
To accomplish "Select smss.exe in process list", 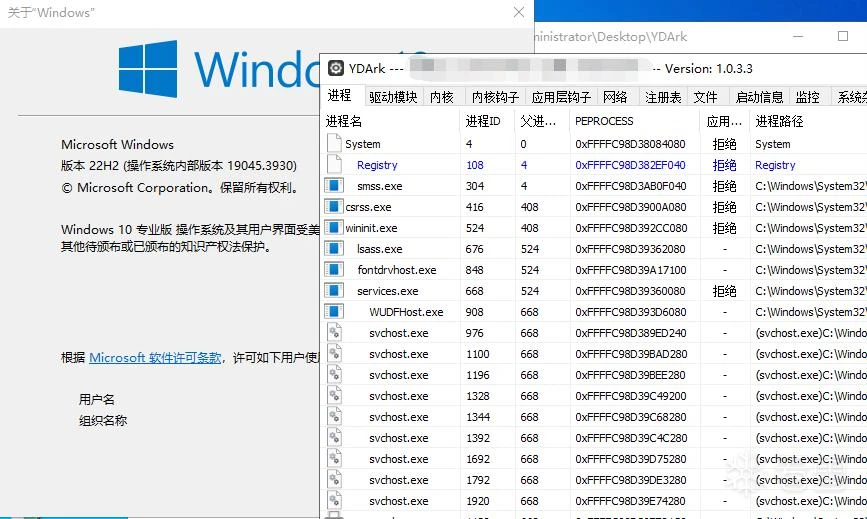I will click(x=379, y=186).
